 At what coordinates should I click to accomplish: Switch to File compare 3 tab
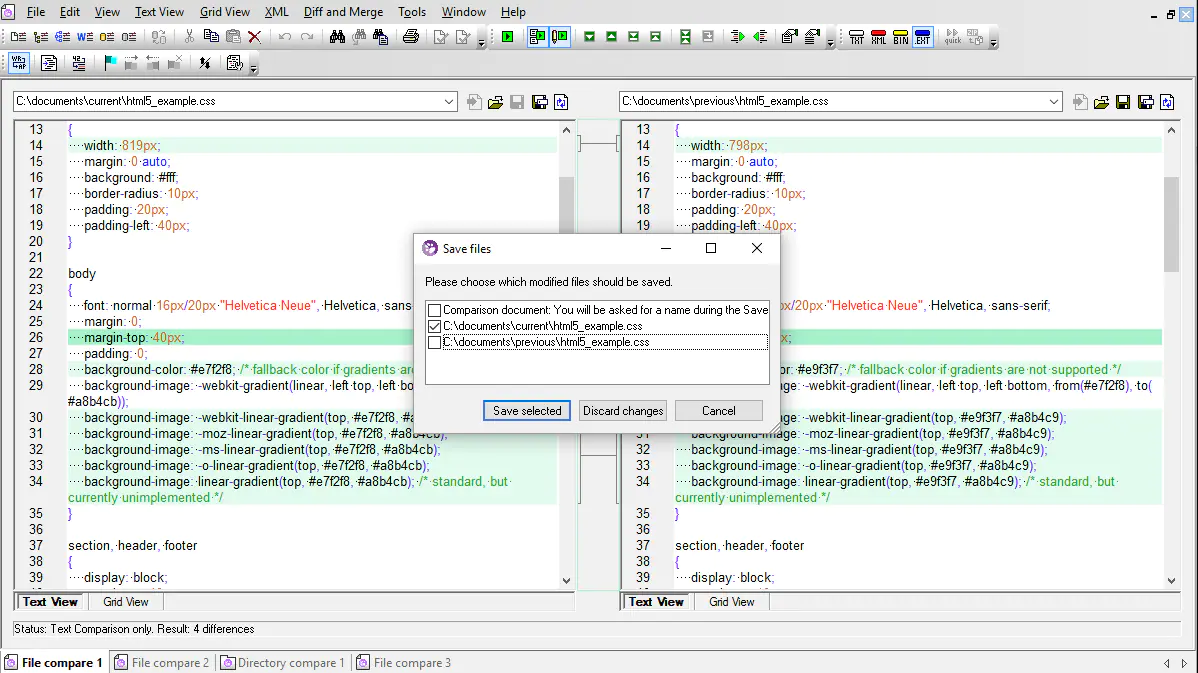click(x=403, y=662)
